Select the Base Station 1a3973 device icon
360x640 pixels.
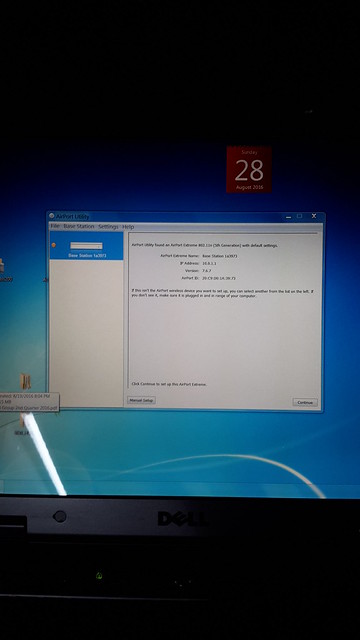pos(86,246)
